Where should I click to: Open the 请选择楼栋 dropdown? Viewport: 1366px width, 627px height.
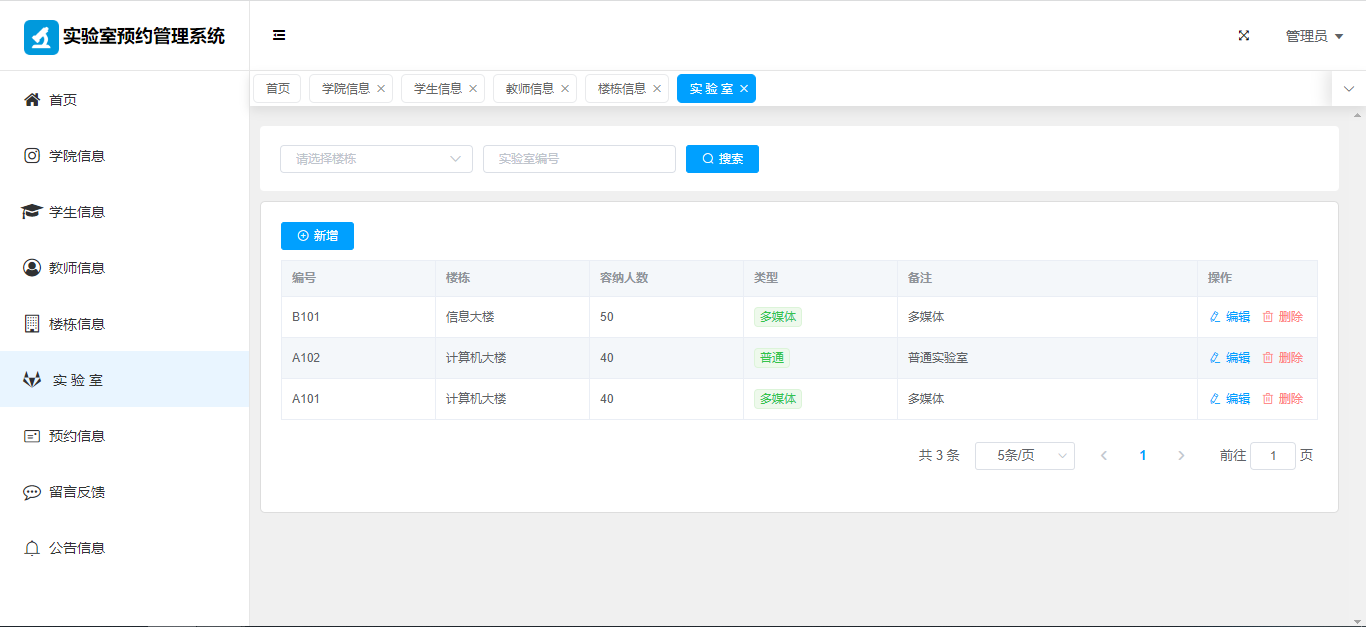pyautogui.click(x=376, y=159)
